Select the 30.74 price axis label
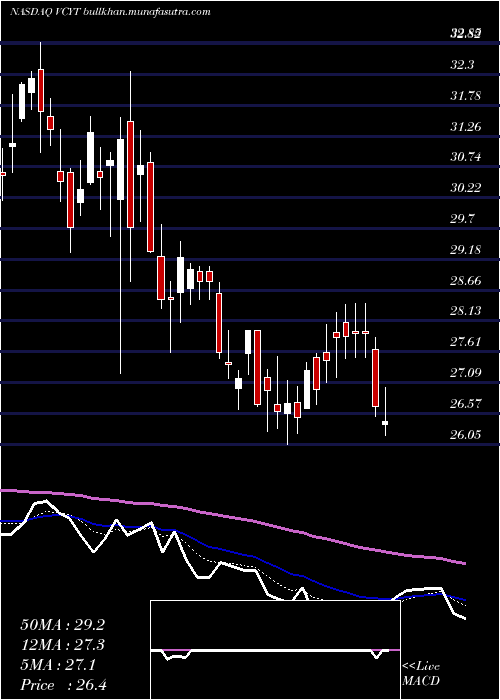The height and width of the screenshot is (700, 500). [466, 157]
